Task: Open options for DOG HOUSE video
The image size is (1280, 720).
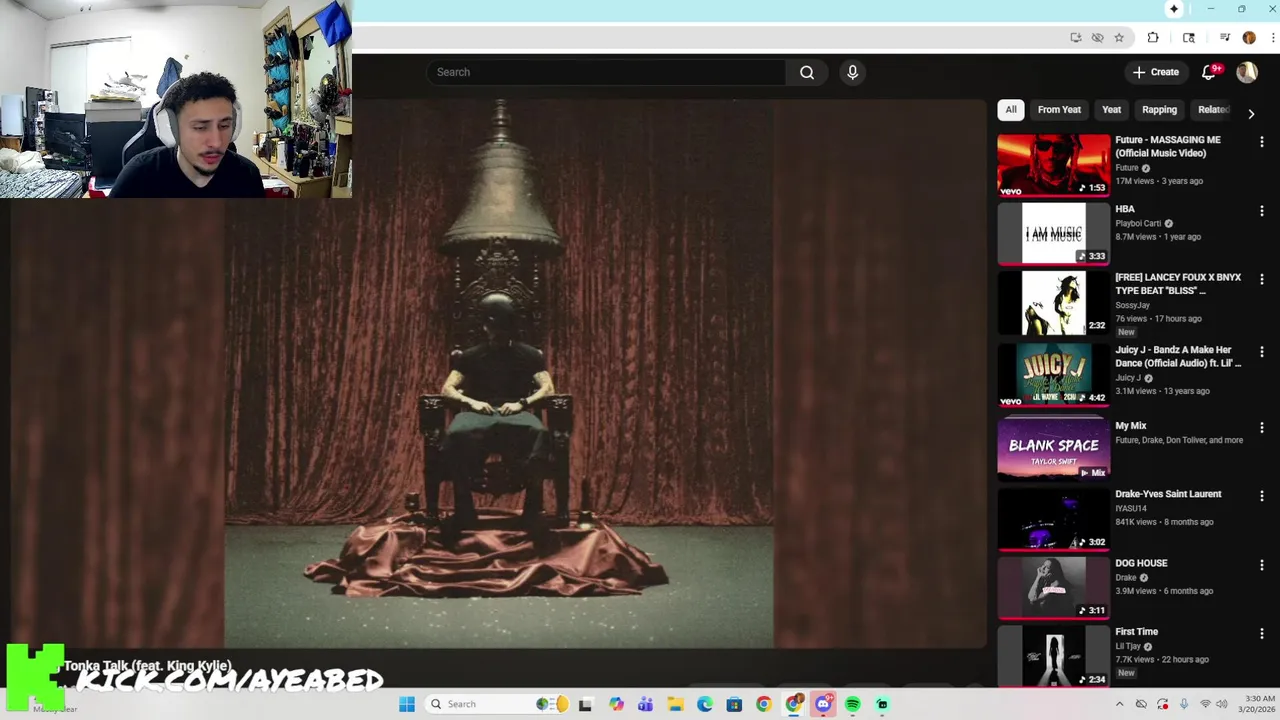Action: (1262, 565)
